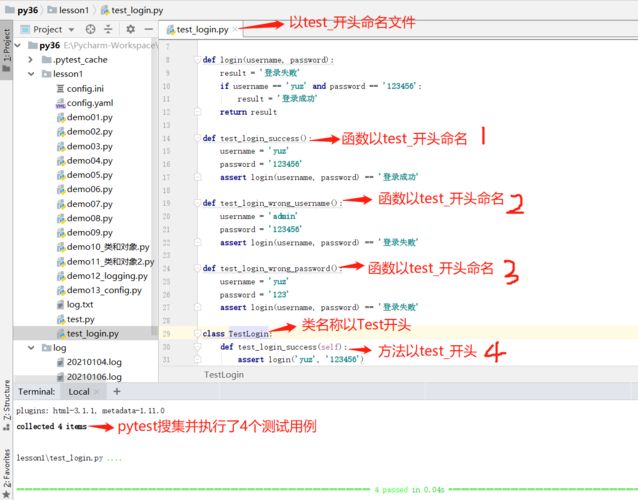Viewport: 638px width, 500px height.
Task: Expand the .pytest_cache folder
Action: pos(31,60)
